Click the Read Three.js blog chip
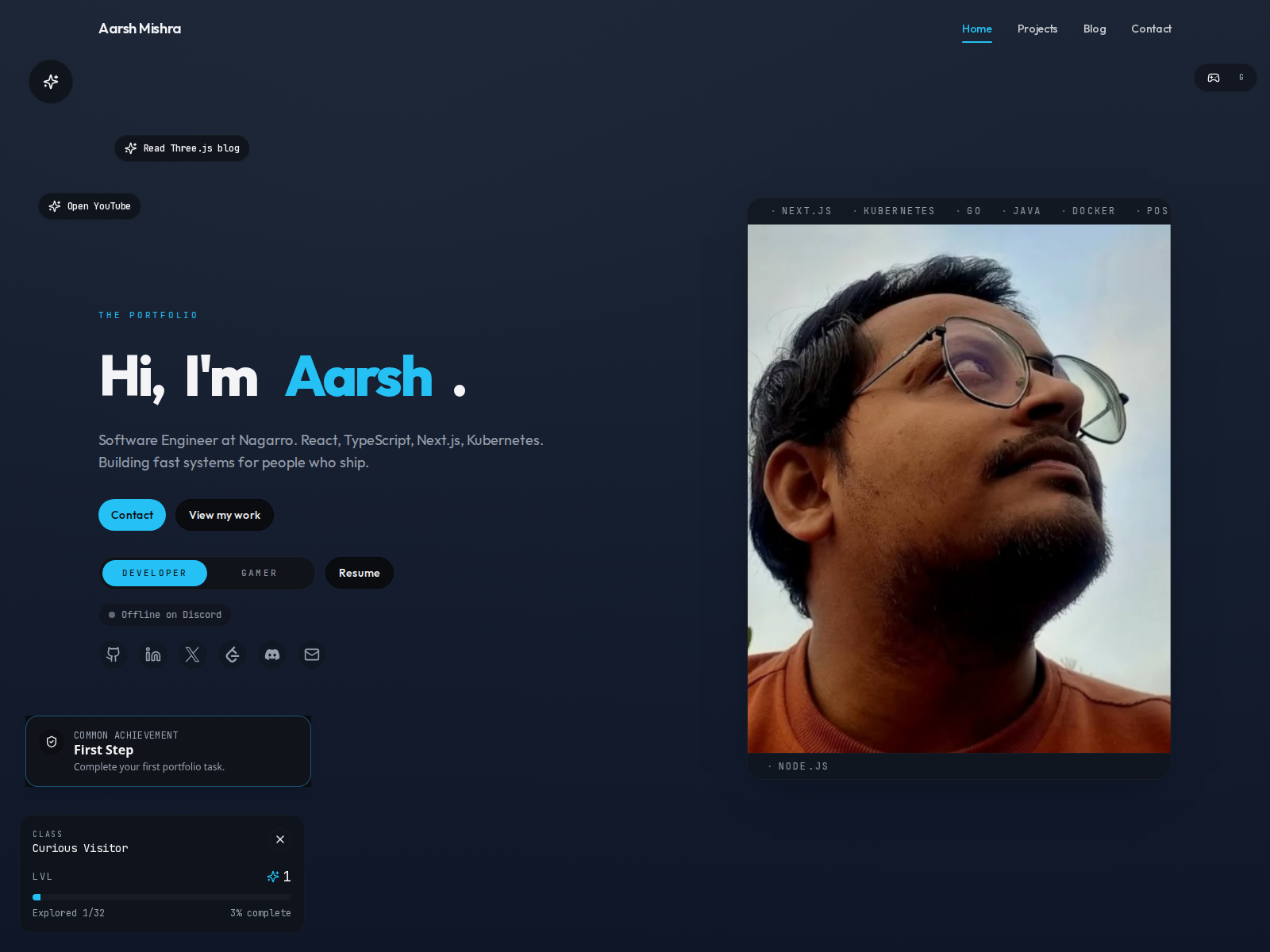Screen dimensions: 1270x952 [x=182, y=148]
